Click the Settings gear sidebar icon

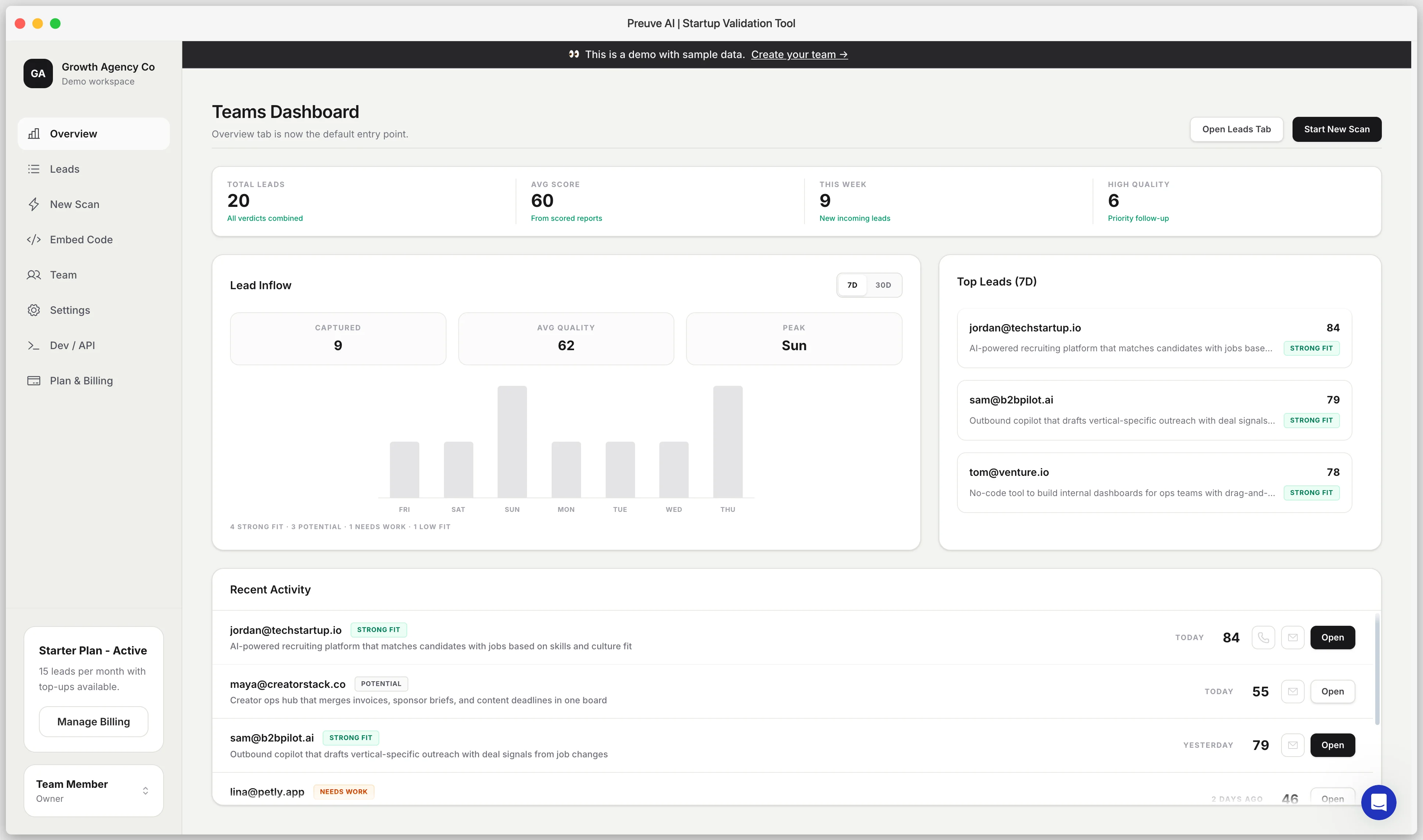coord(34,310)
